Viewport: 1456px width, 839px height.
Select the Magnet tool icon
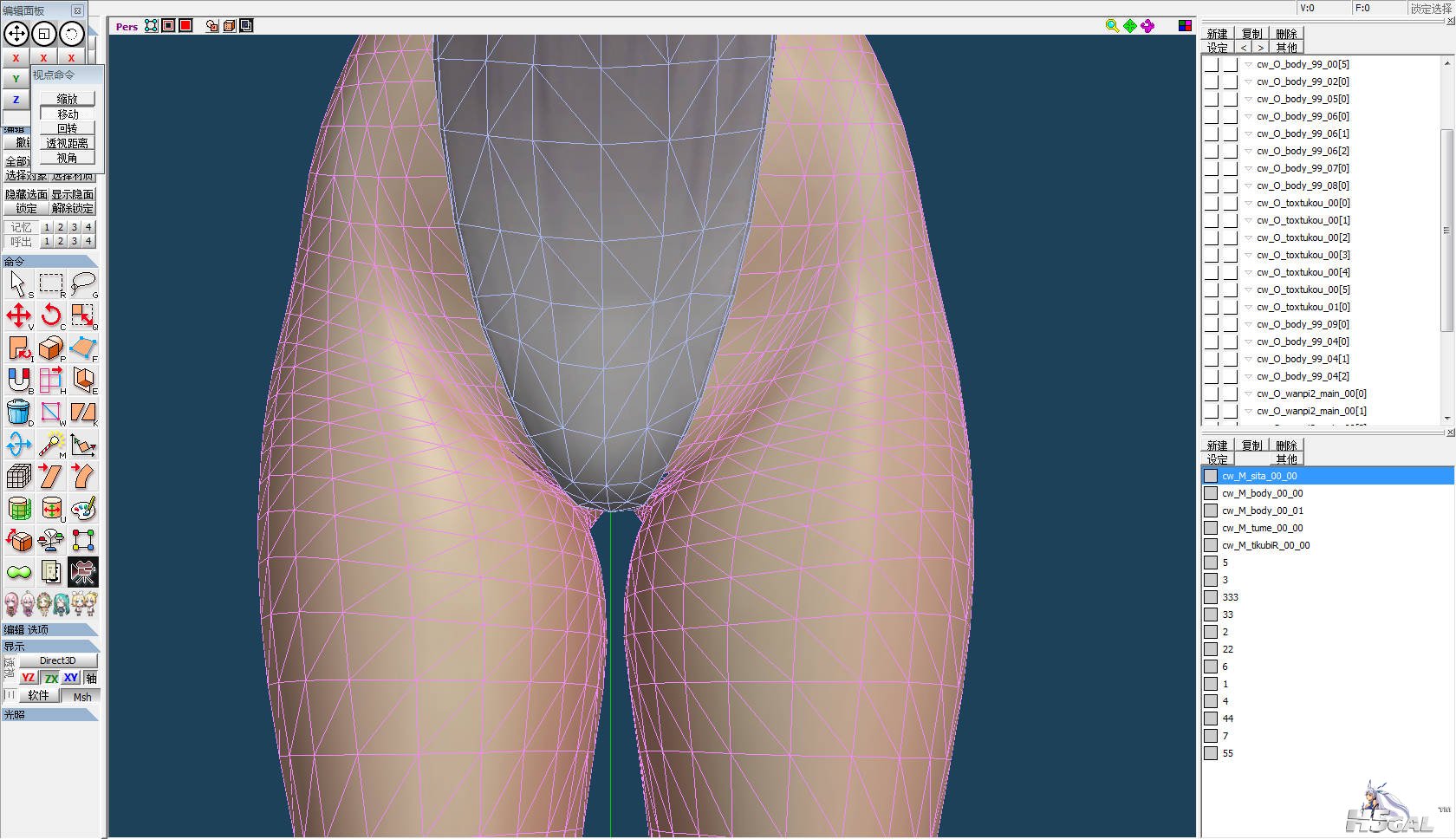coord(18,380)
